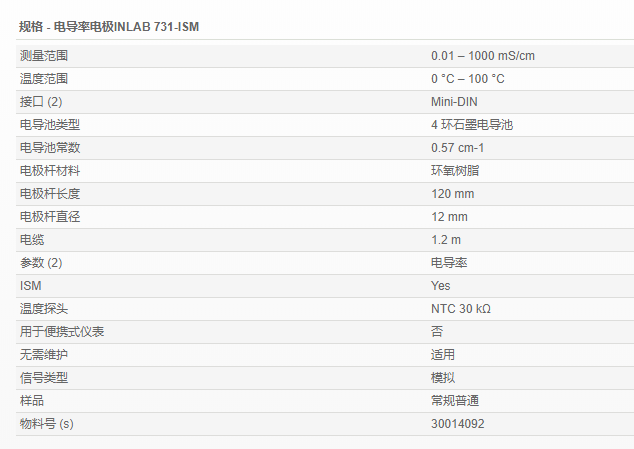Click the 参数 (2) label
This screenshot has width=634, height=449.
41,263
